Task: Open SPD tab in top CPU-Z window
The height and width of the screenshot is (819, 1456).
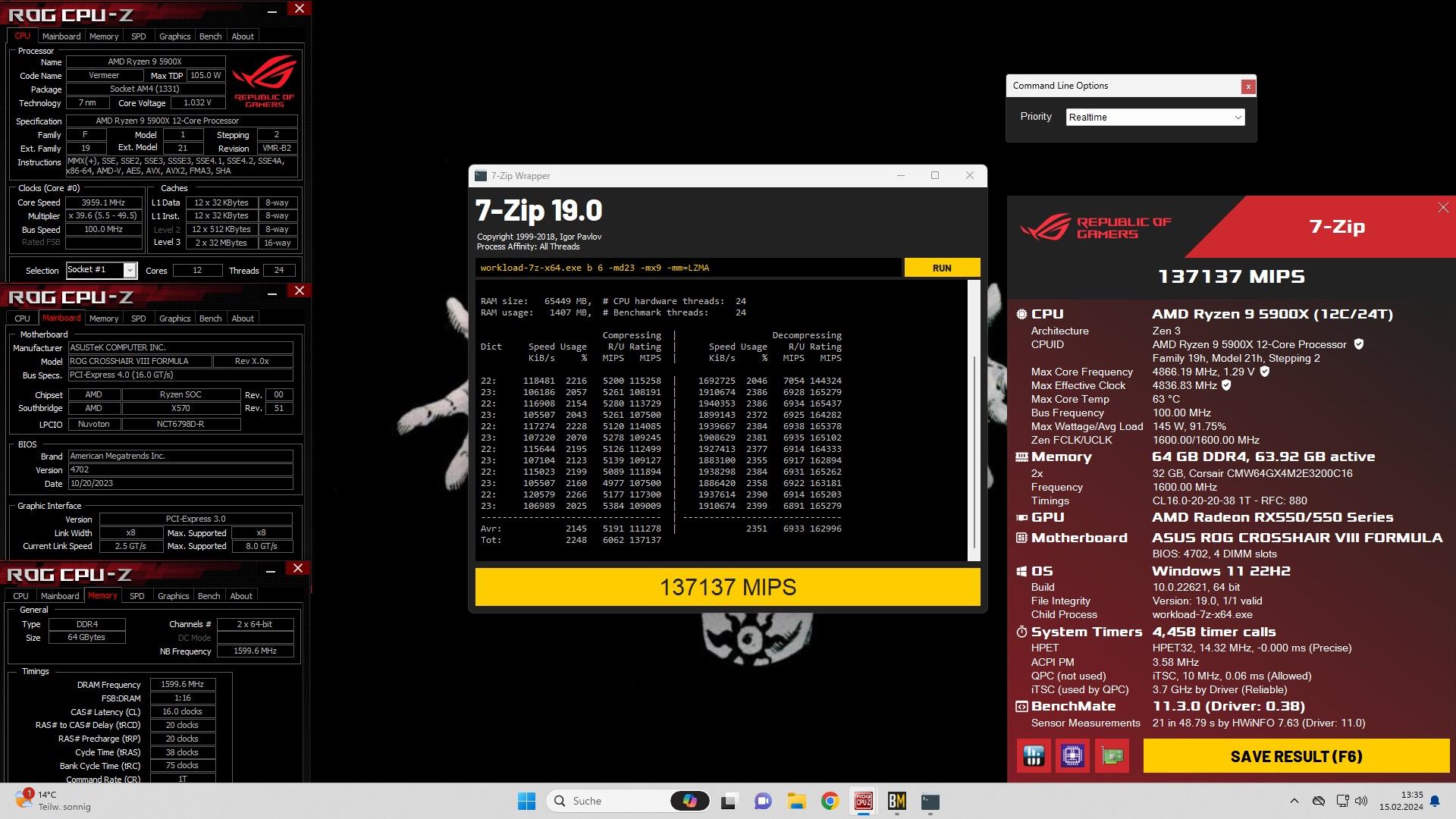Action: [x=139, y=36]
